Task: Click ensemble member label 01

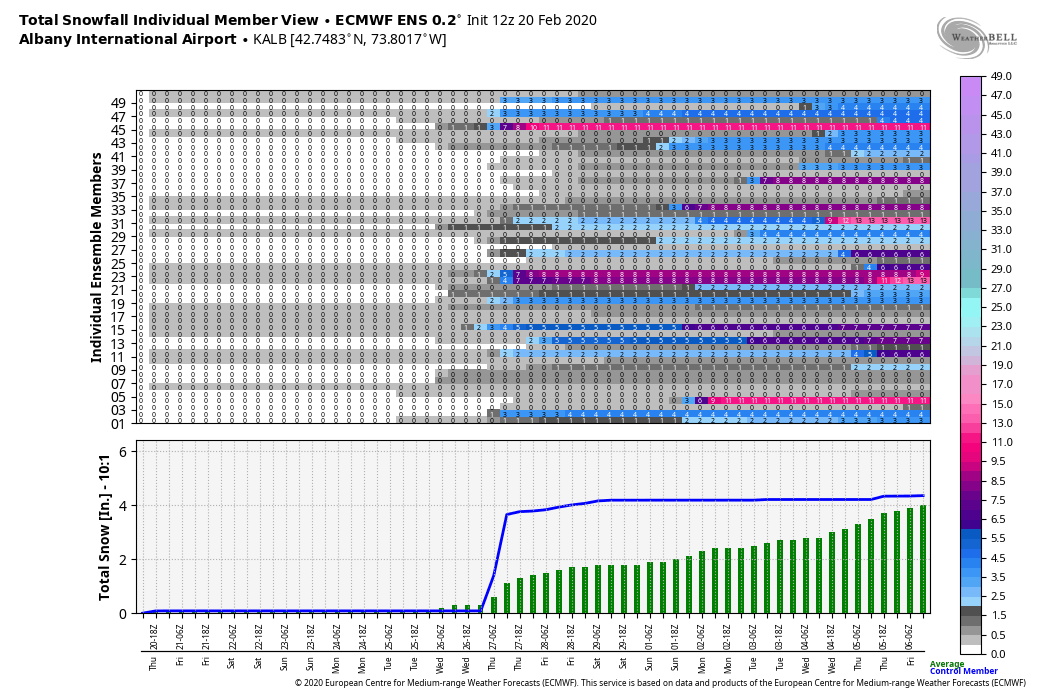Action: [x=119, y=424]
